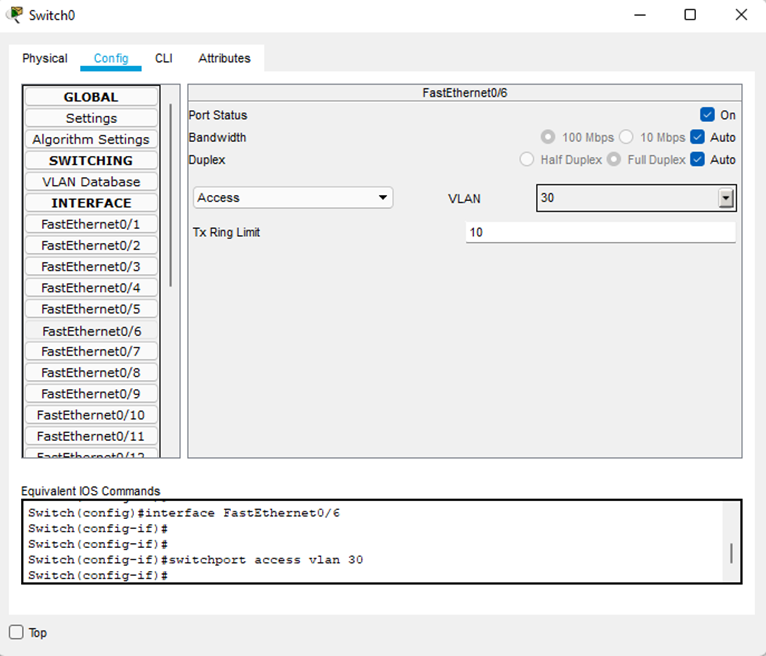Toggle the Port Status On checkbox

[707, 115]
